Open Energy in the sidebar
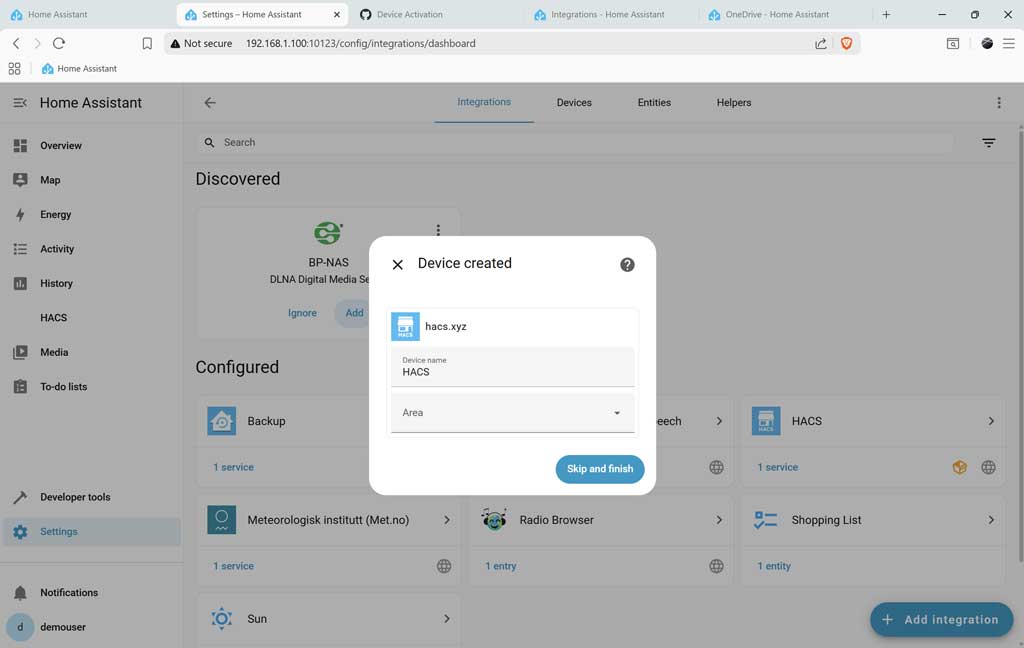This screenshot has height=648, width=1024. pyautogui.click(x=91, y=214)
